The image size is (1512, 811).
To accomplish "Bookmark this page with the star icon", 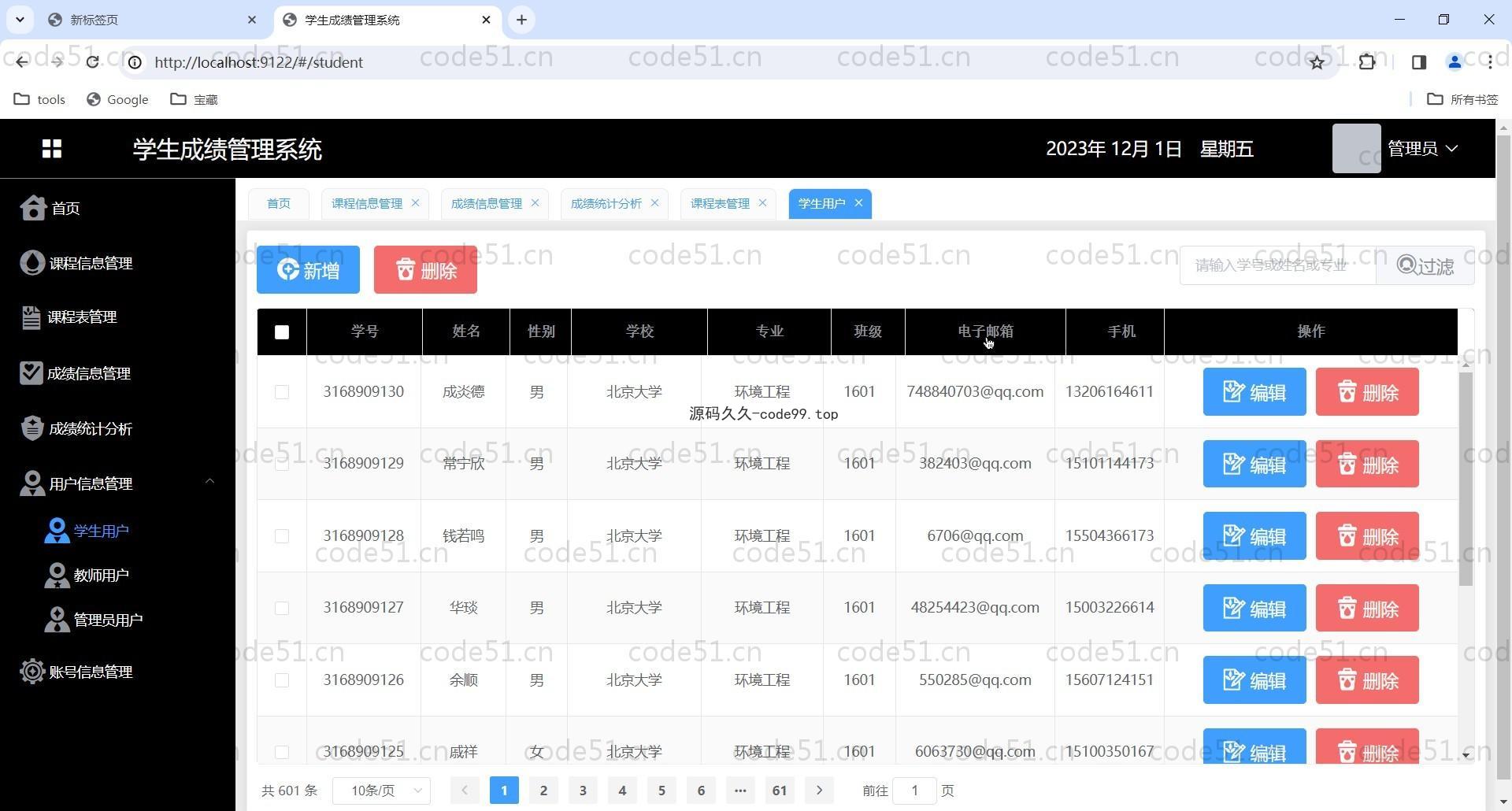I will pyautogui.click(x=1317, y=62).
